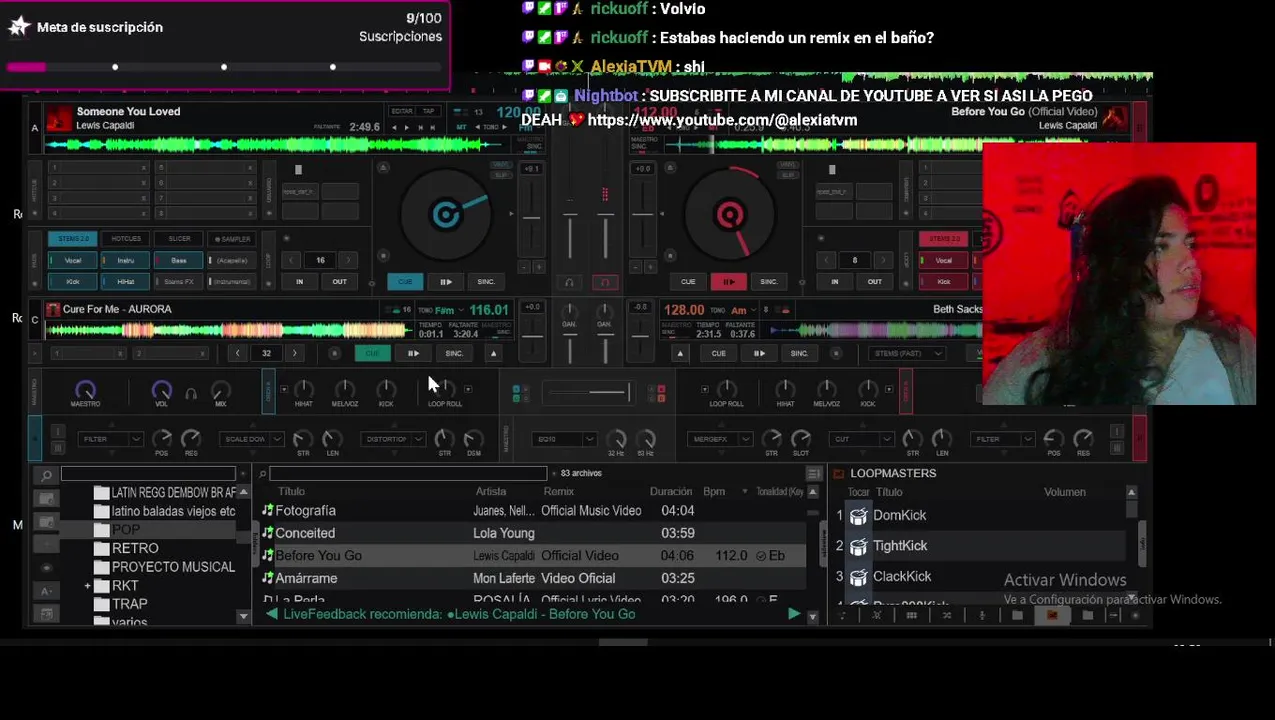Toggle the Bass stem pad on deck A
Image resolution: width=1275 pixels, height=720 pixels.
pyautogui.click(x=179, y=260)
